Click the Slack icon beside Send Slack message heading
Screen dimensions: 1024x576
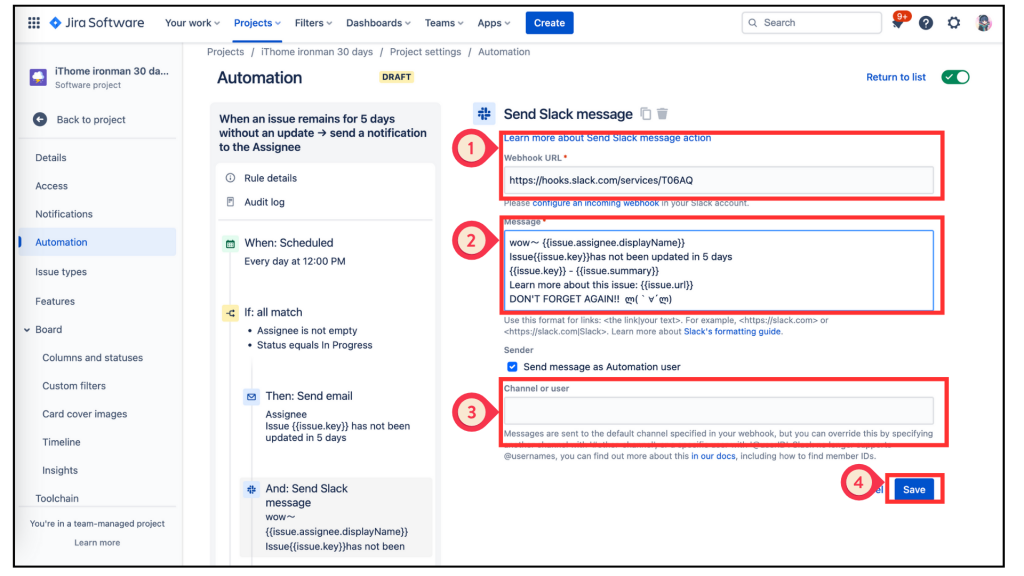484,114
